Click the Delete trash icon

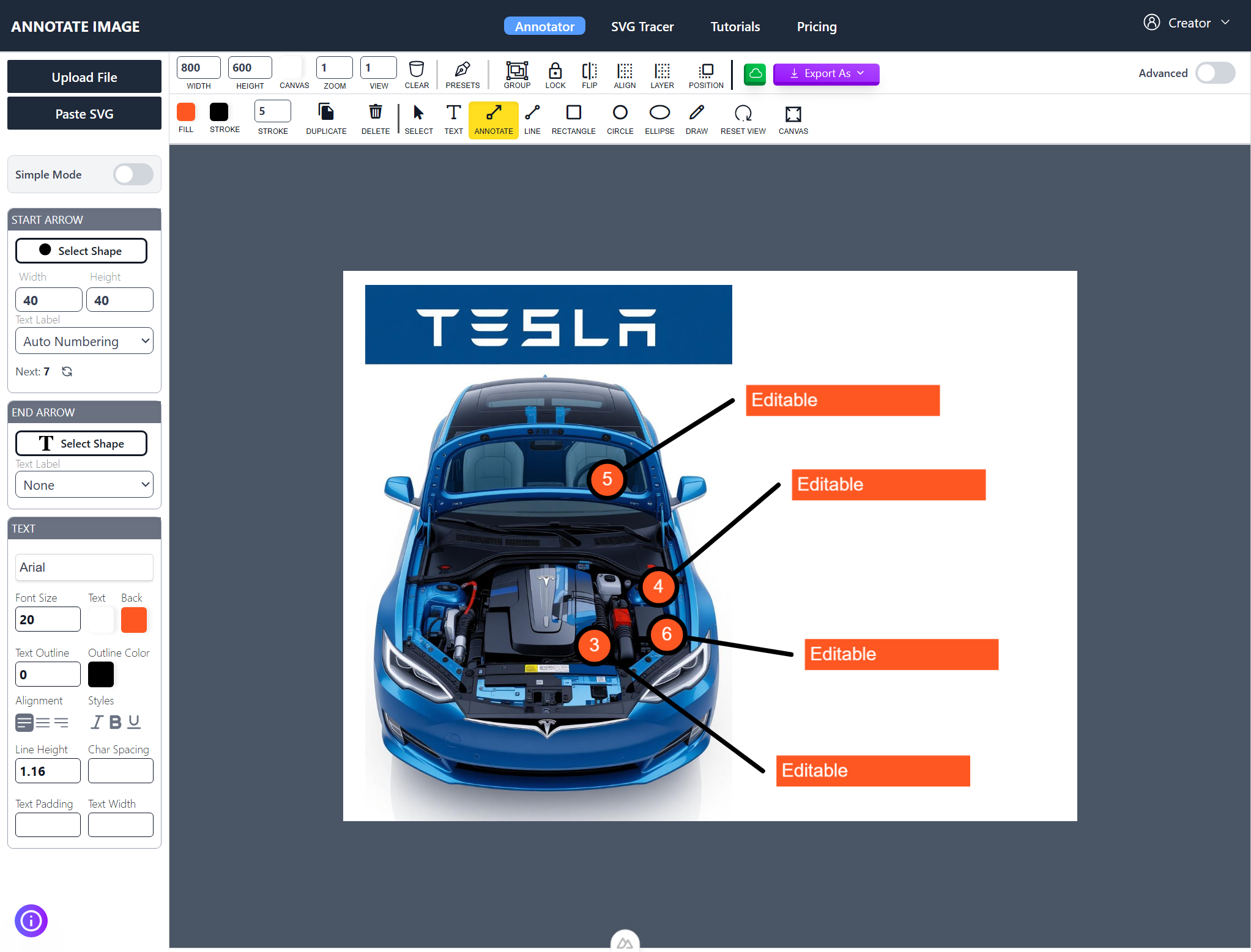coord(375,112)
